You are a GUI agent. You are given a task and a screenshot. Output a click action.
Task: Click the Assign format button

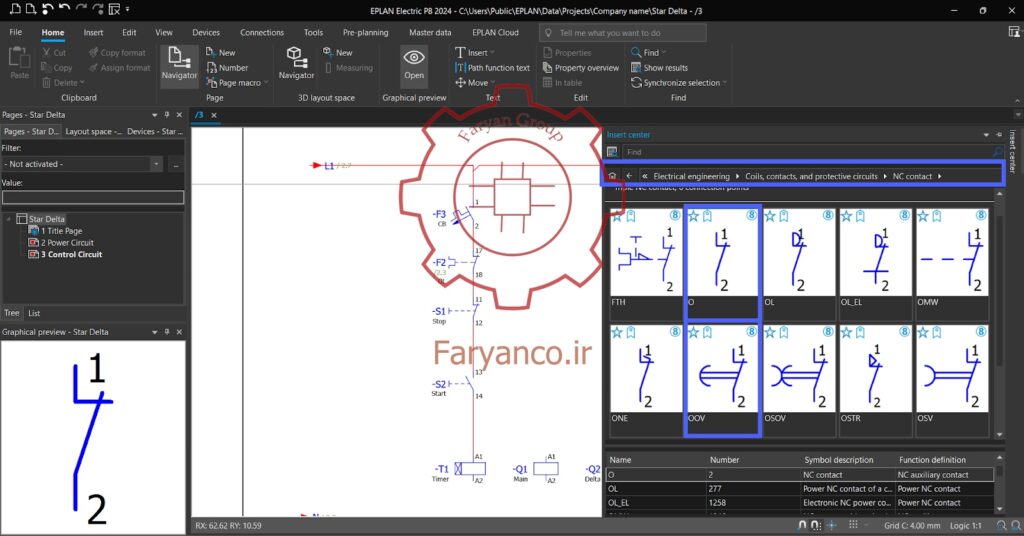coord(120,67)
